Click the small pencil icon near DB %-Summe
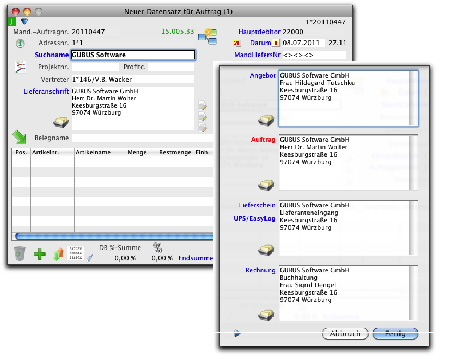The width and height of the screenshot is (456, 361). point(90,257)
